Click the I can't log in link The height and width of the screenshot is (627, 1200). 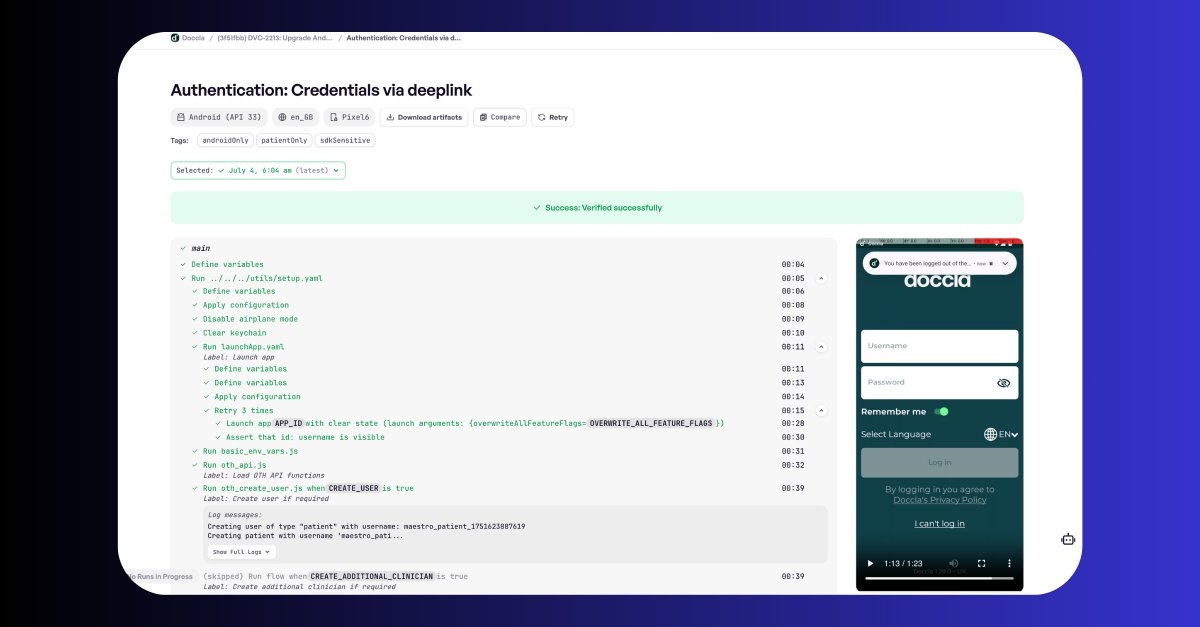click(940, 524)
